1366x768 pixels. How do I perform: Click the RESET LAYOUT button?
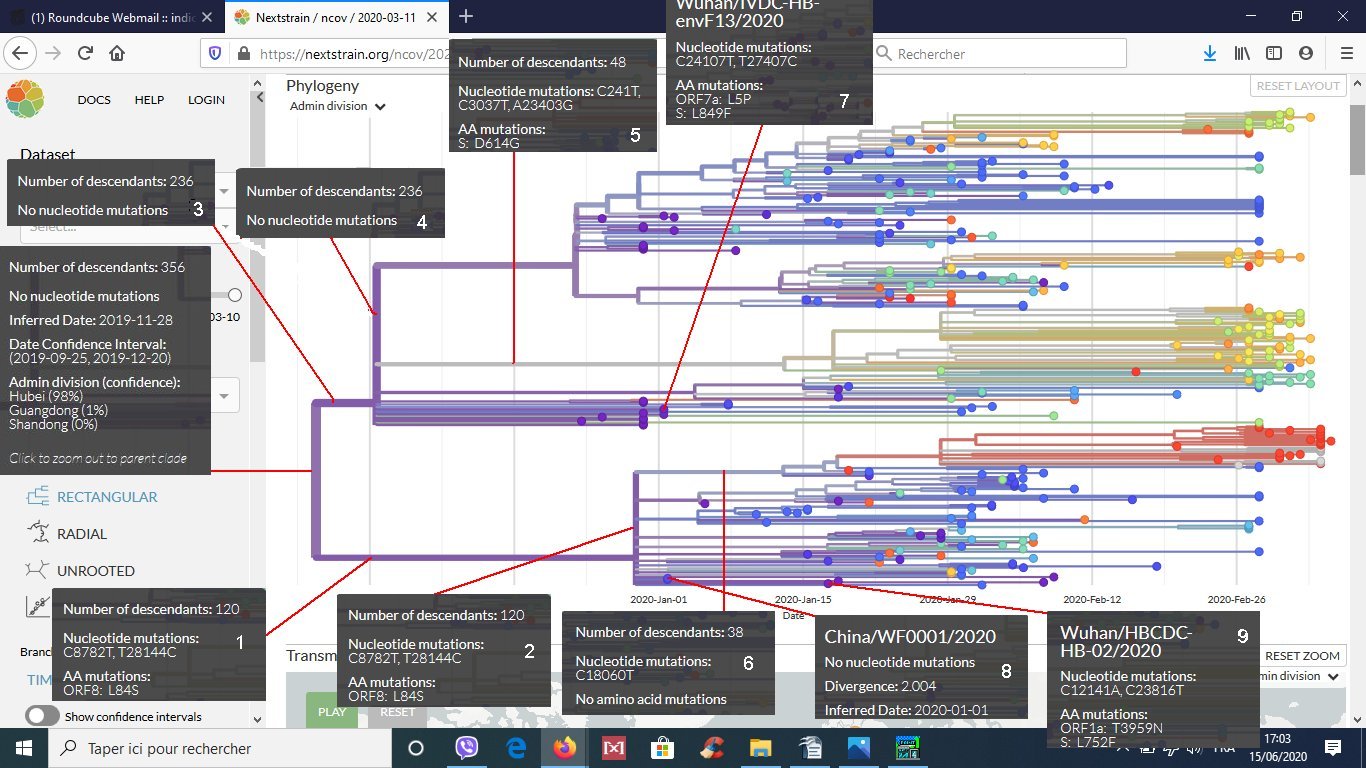[1297, 86]
